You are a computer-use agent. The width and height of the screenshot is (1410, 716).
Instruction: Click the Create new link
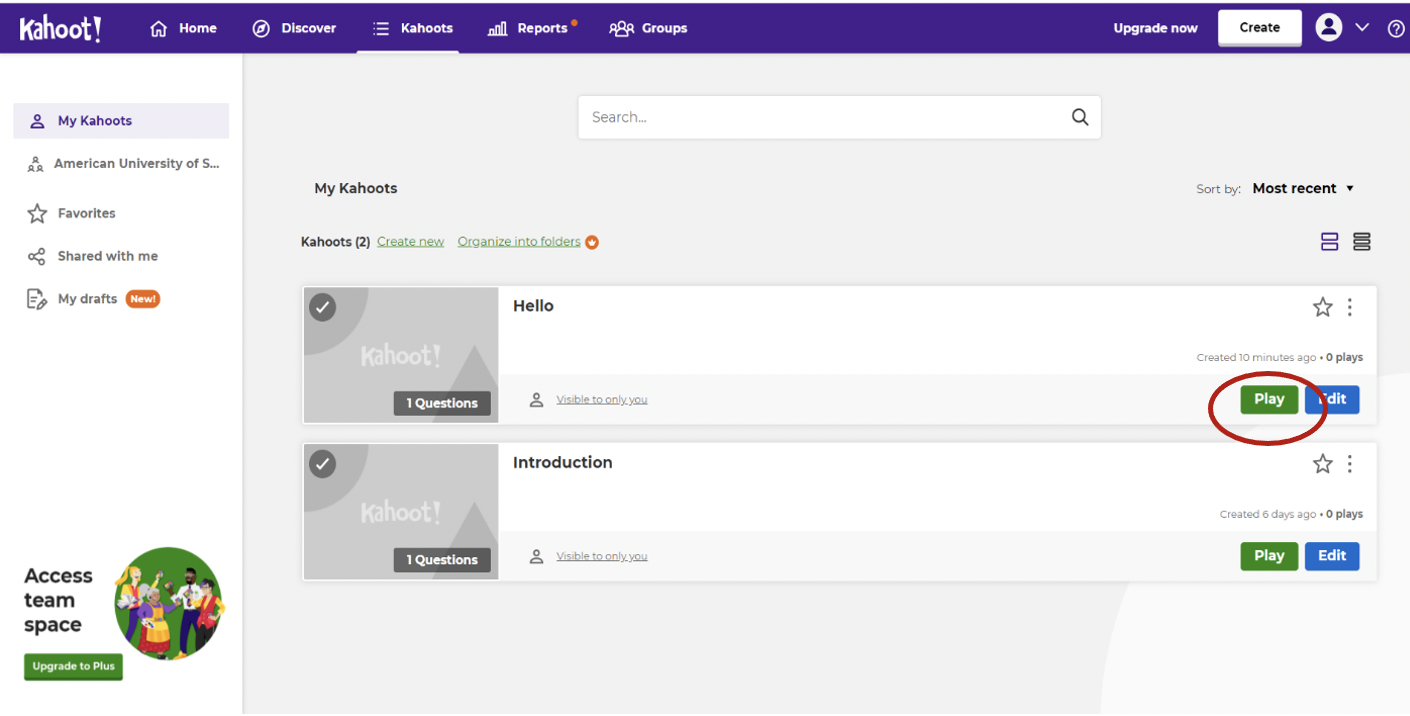[410, 242]
